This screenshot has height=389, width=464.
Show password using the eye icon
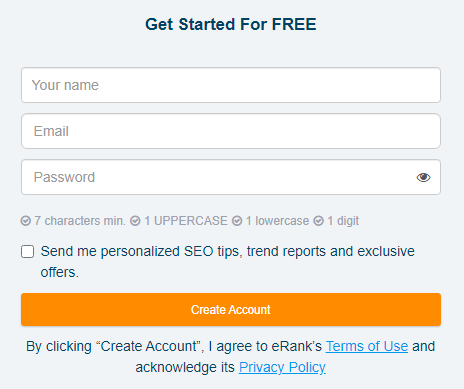coord(423,177)
